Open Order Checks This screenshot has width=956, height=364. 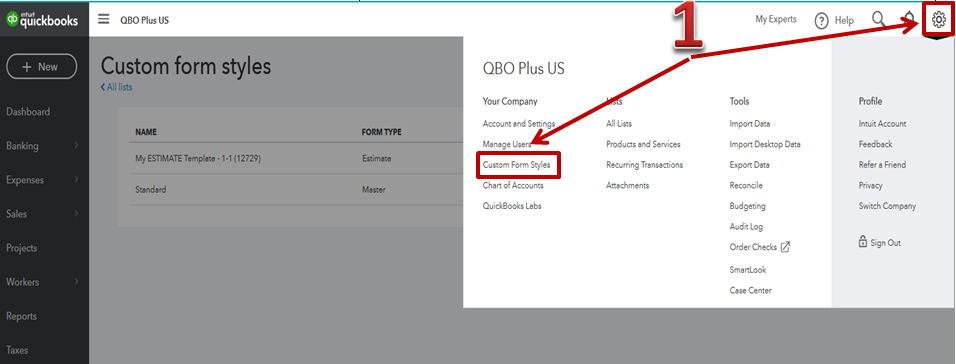pos(753,247)
